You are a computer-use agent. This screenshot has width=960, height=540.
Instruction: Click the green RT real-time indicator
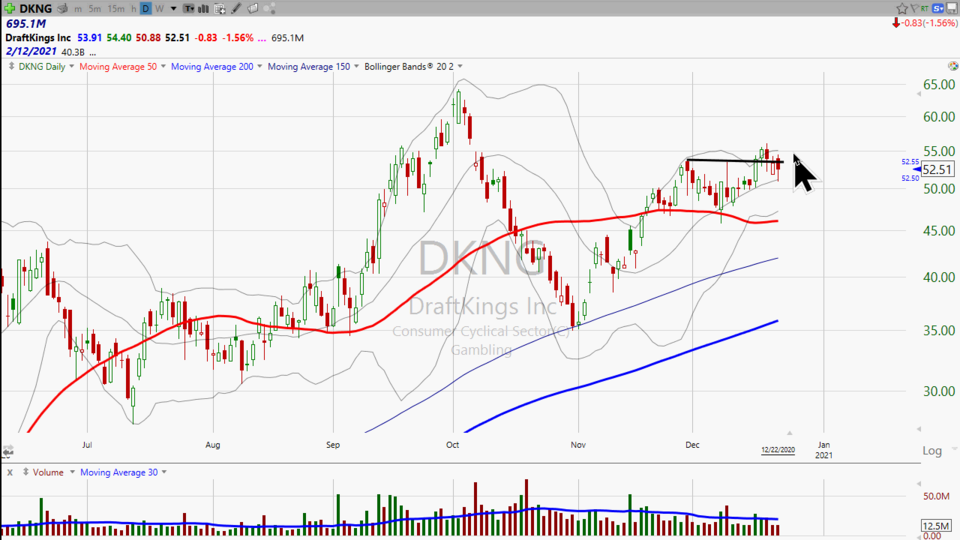click(924, 8)
